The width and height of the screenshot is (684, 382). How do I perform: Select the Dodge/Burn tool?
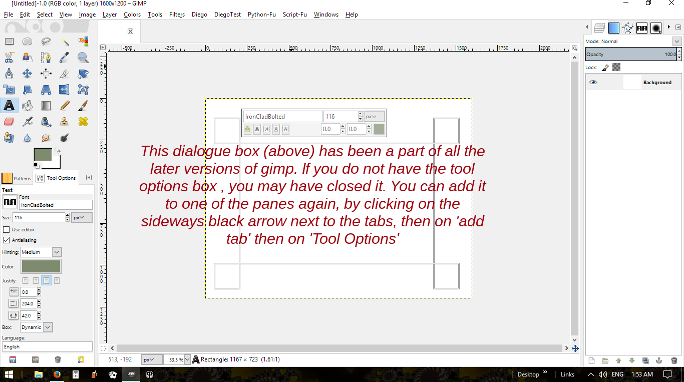[x=65, y=138]
